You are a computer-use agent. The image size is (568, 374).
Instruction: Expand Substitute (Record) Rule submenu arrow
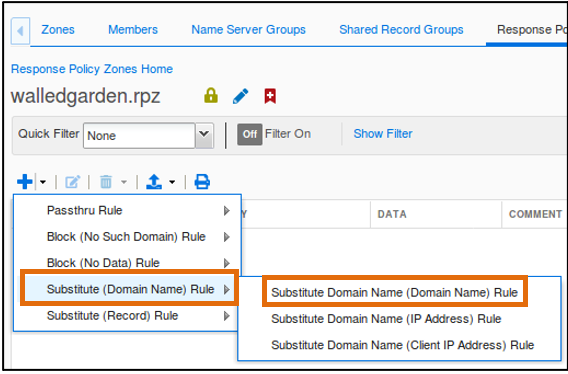pyautogui.click(x=227, y=316)
